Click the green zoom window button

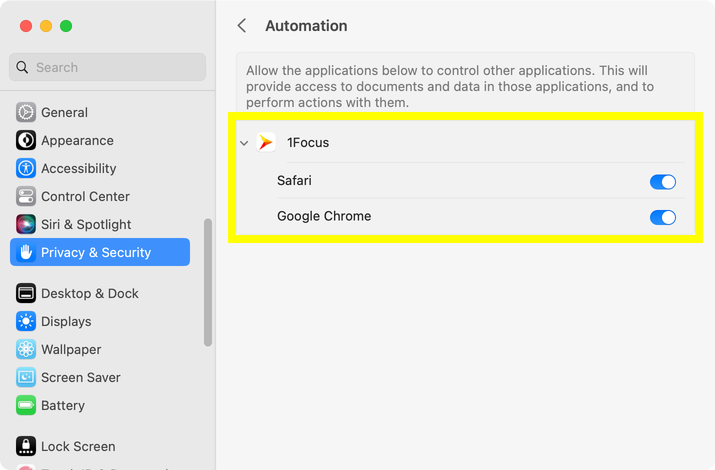click(x=66, y=26)
